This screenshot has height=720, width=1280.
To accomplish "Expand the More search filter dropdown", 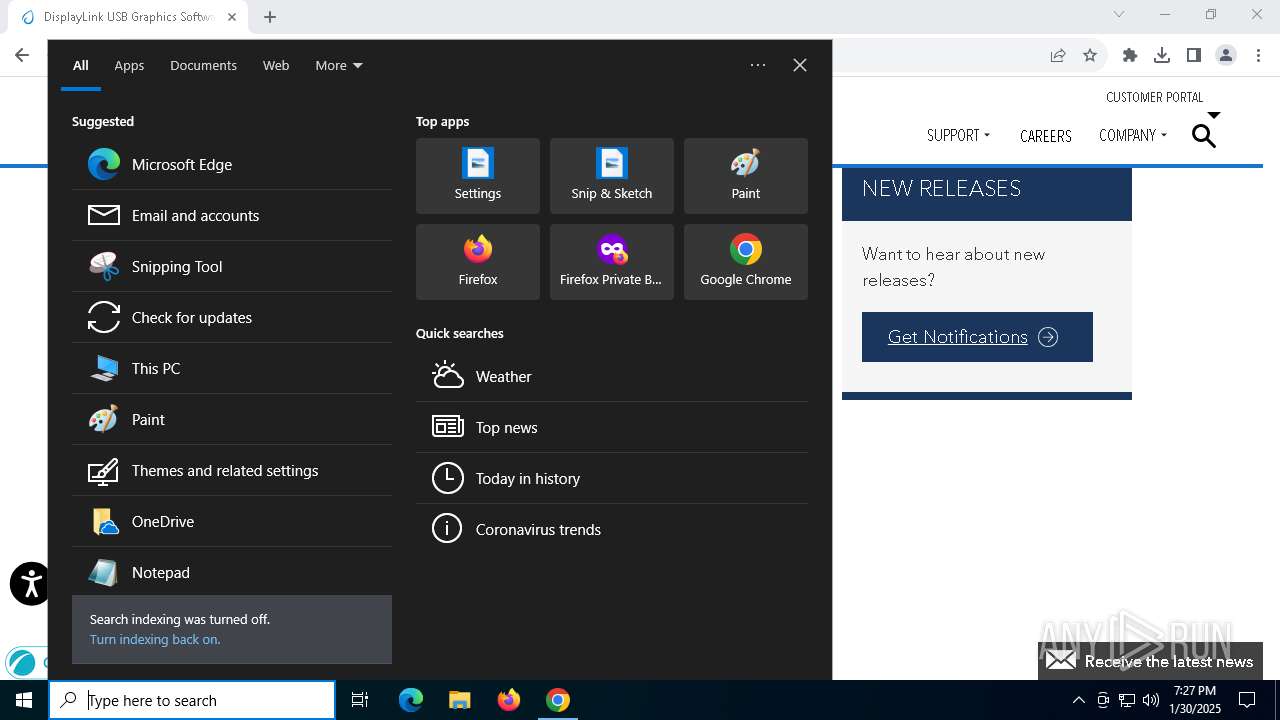I will 339,66.
